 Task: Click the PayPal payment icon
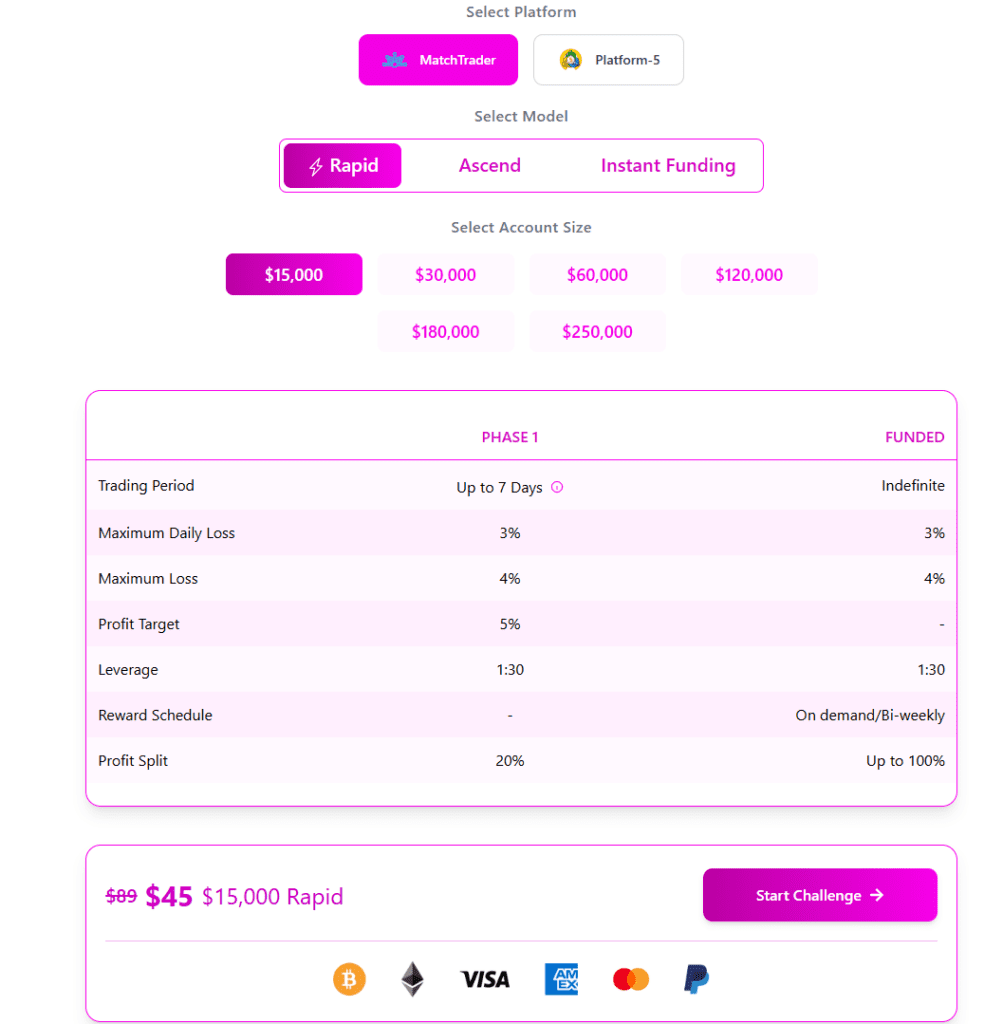pyautogui.click(x=696, y=979)
